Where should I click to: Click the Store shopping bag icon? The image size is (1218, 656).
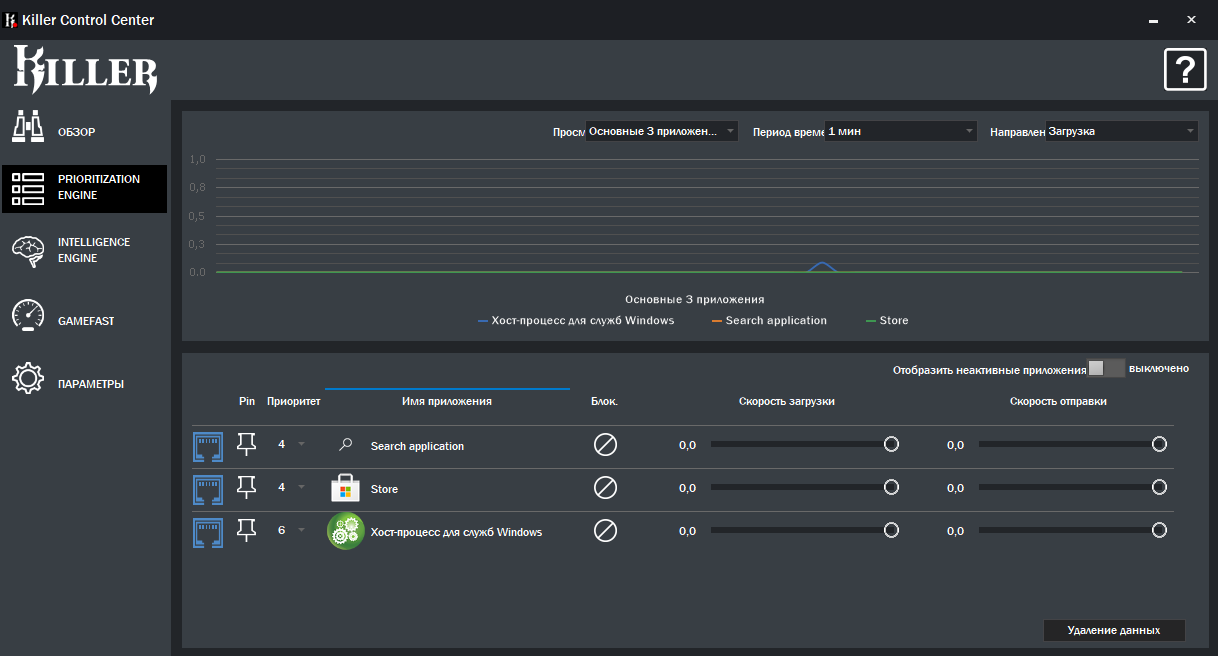tap(345, 488)
